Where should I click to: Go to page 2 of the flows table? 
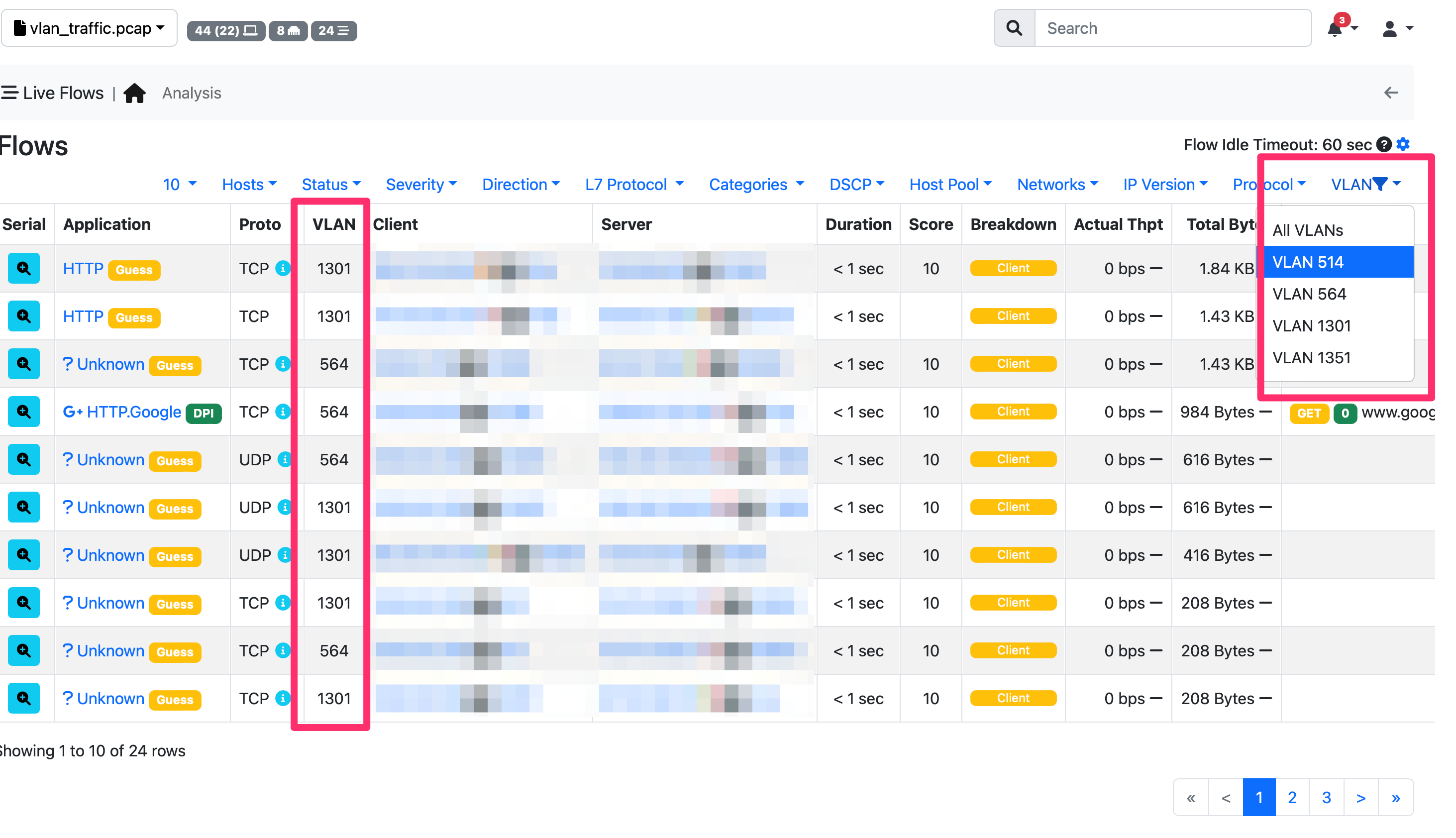coord(1293,798)
